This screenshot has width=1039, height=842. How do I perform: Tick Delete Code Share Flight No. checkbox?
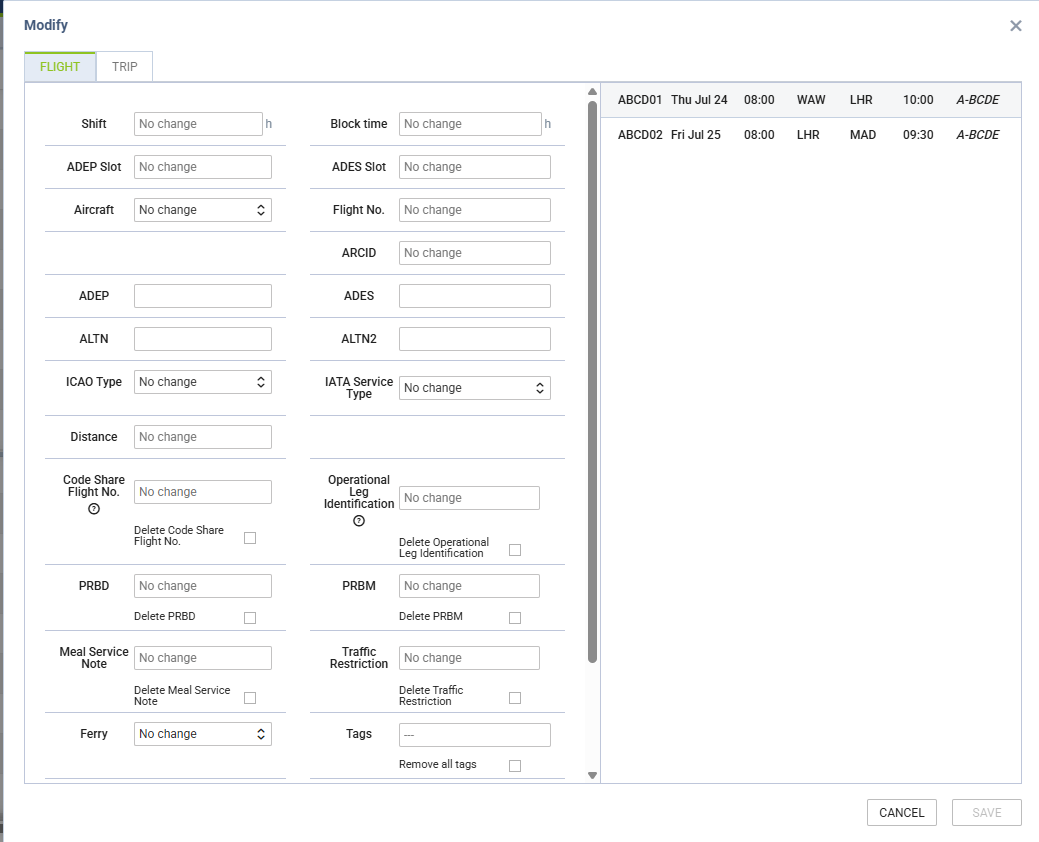click(x=250, y=538)
